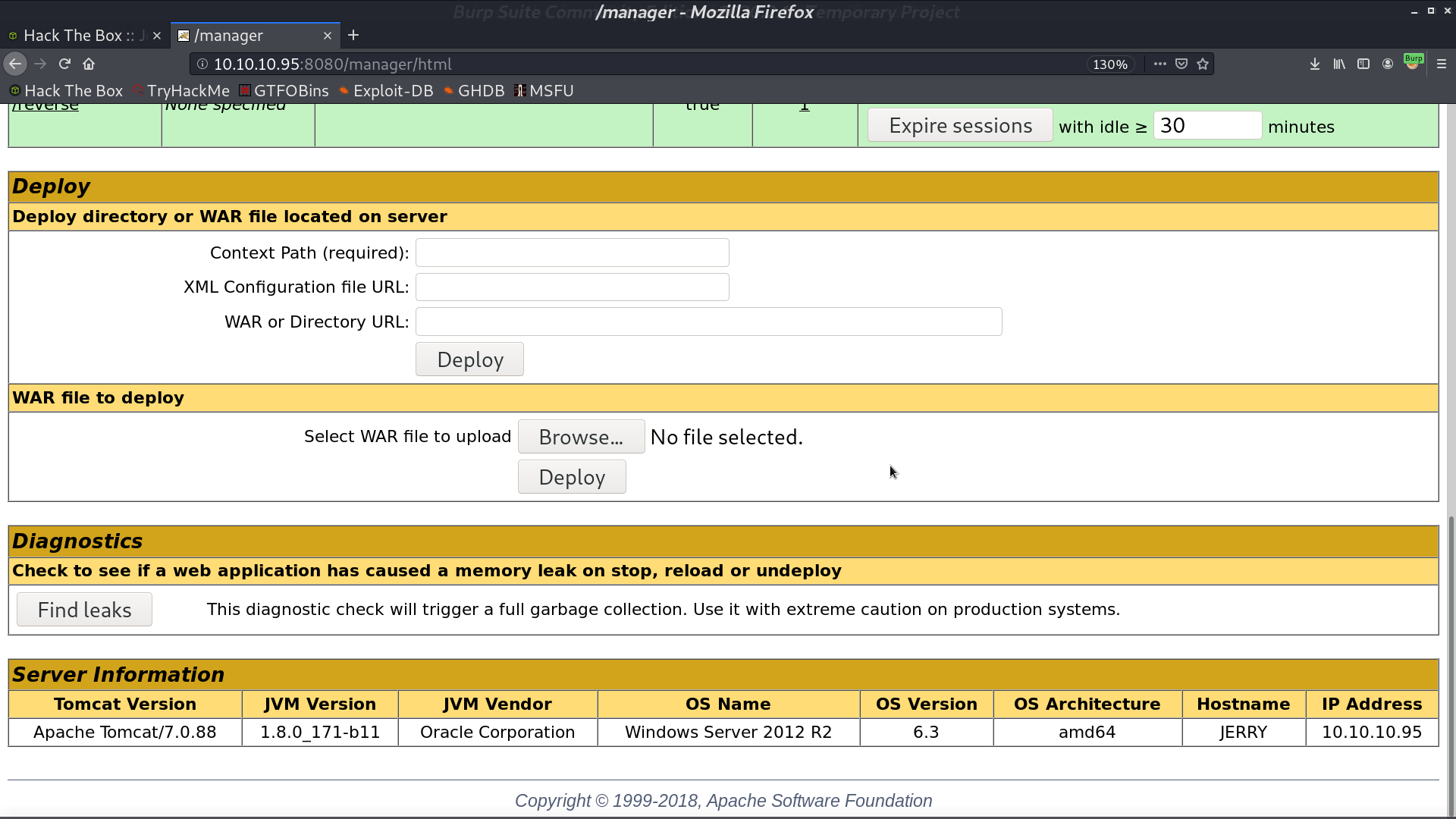Click the WAR or Directory URL field
1456x819 pixels.
pos(709,322)
